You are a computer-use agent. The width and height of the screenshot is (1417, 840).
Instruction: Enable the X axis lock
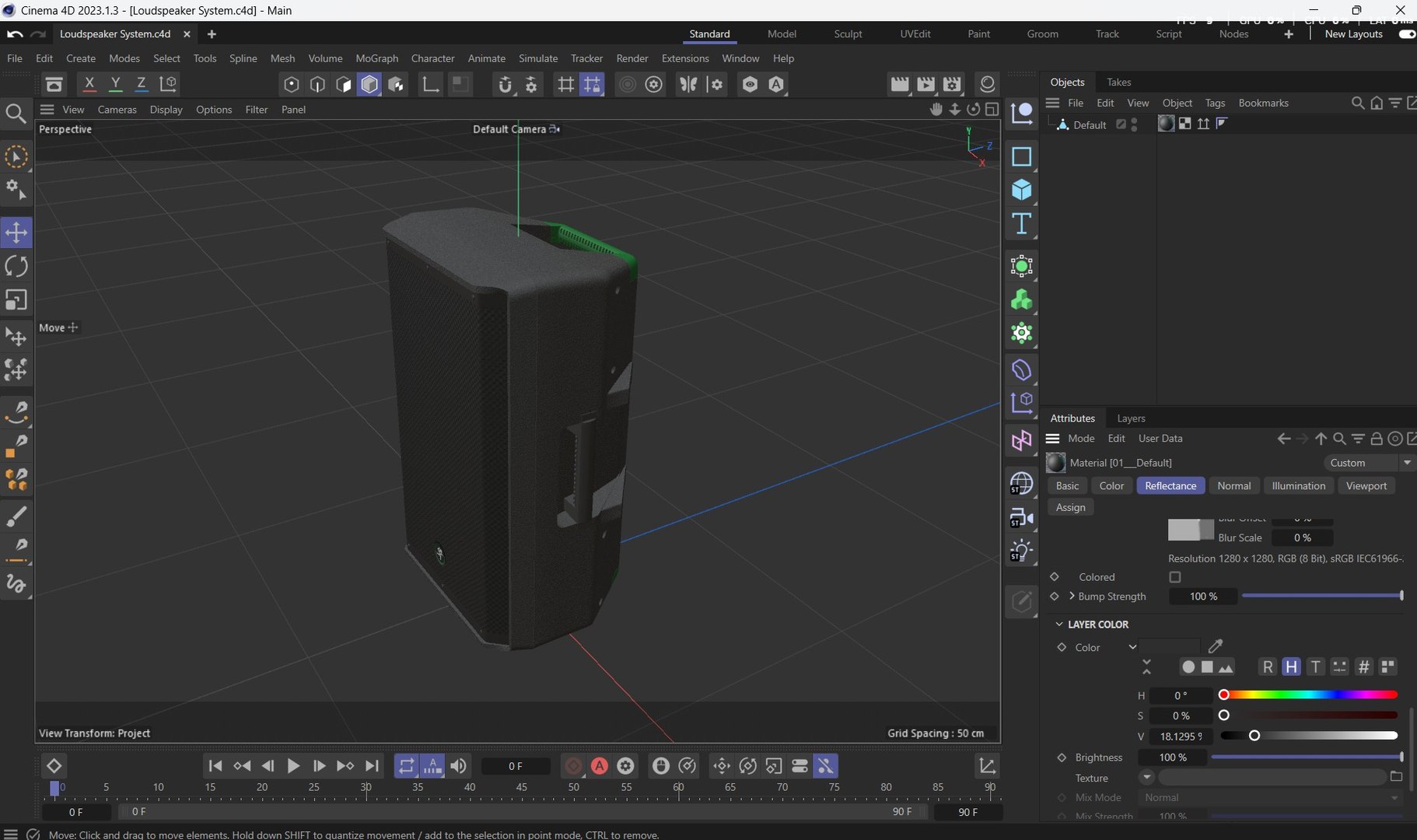click(89, 84)
